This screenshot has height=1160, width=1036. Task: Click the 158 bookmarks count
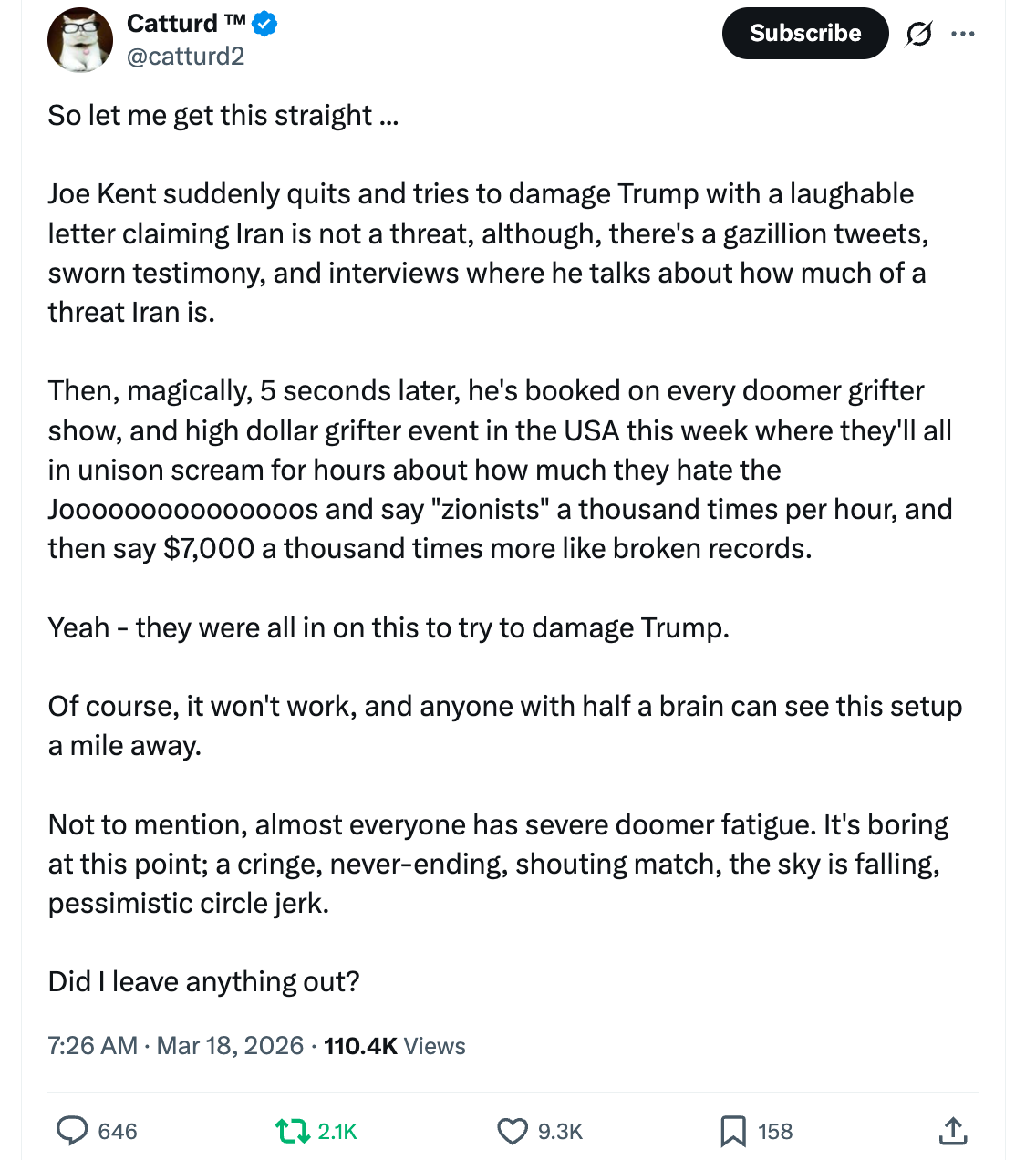(775, 1132)
